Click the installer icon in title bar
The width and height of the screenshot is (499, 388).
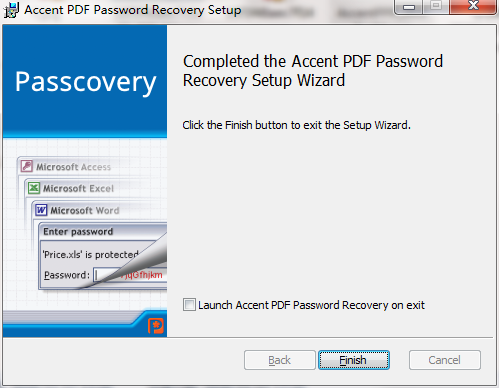click(x=11, y=10)
